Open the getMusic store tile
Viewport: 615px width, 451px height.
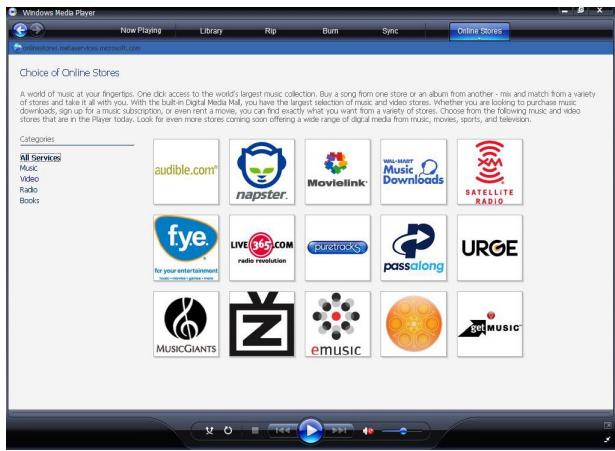tap(489, 324)
